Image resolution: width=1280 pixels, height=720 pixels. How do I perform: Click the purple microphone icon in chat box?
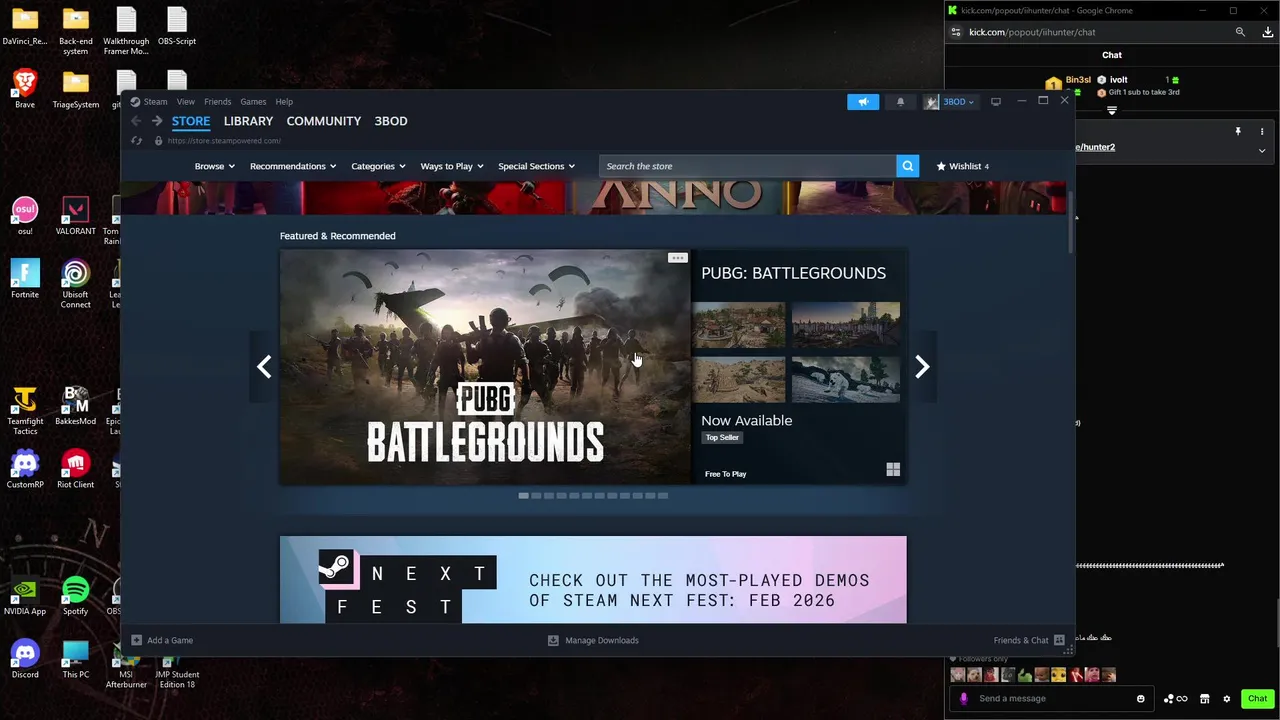pyautogui.click(x=964, y=699)
